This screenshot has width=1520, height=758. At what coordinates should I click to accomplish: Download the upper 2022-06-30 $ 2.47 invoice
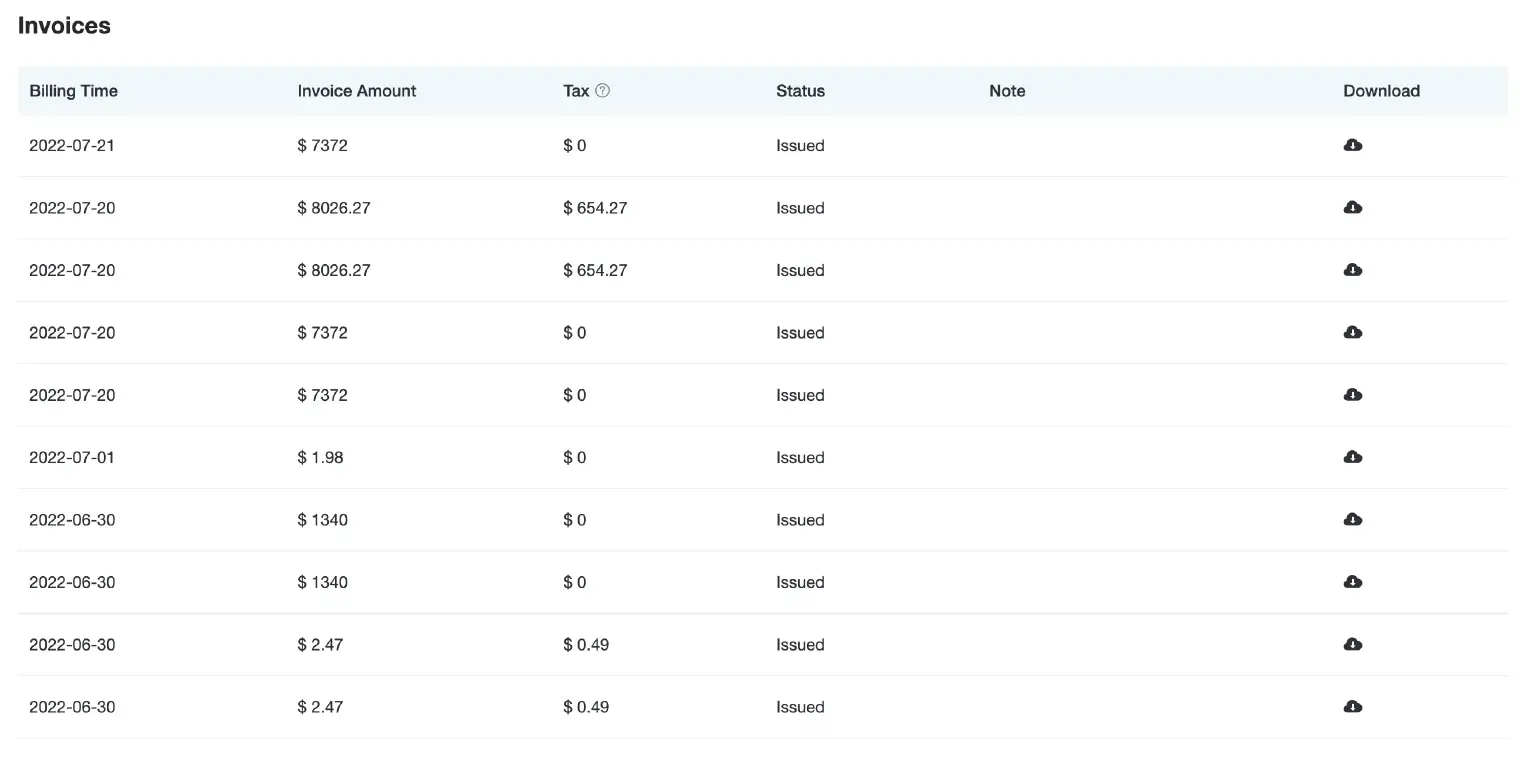point(1352,644)
